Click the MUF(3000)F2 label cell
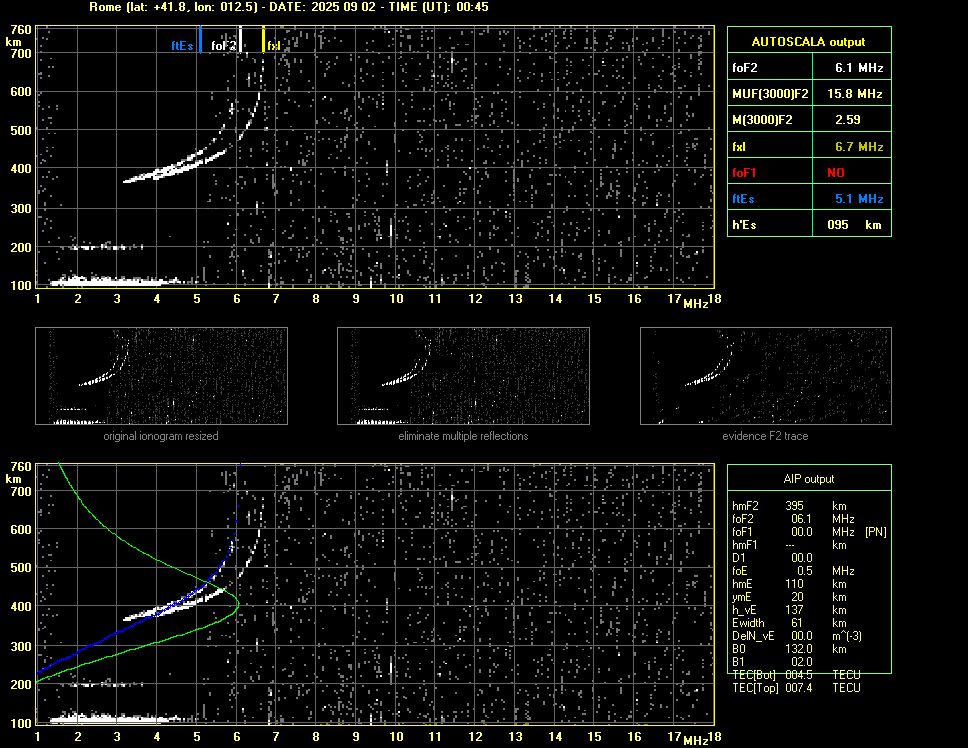This screenshot has width=968, height=748. pos(770,94)
